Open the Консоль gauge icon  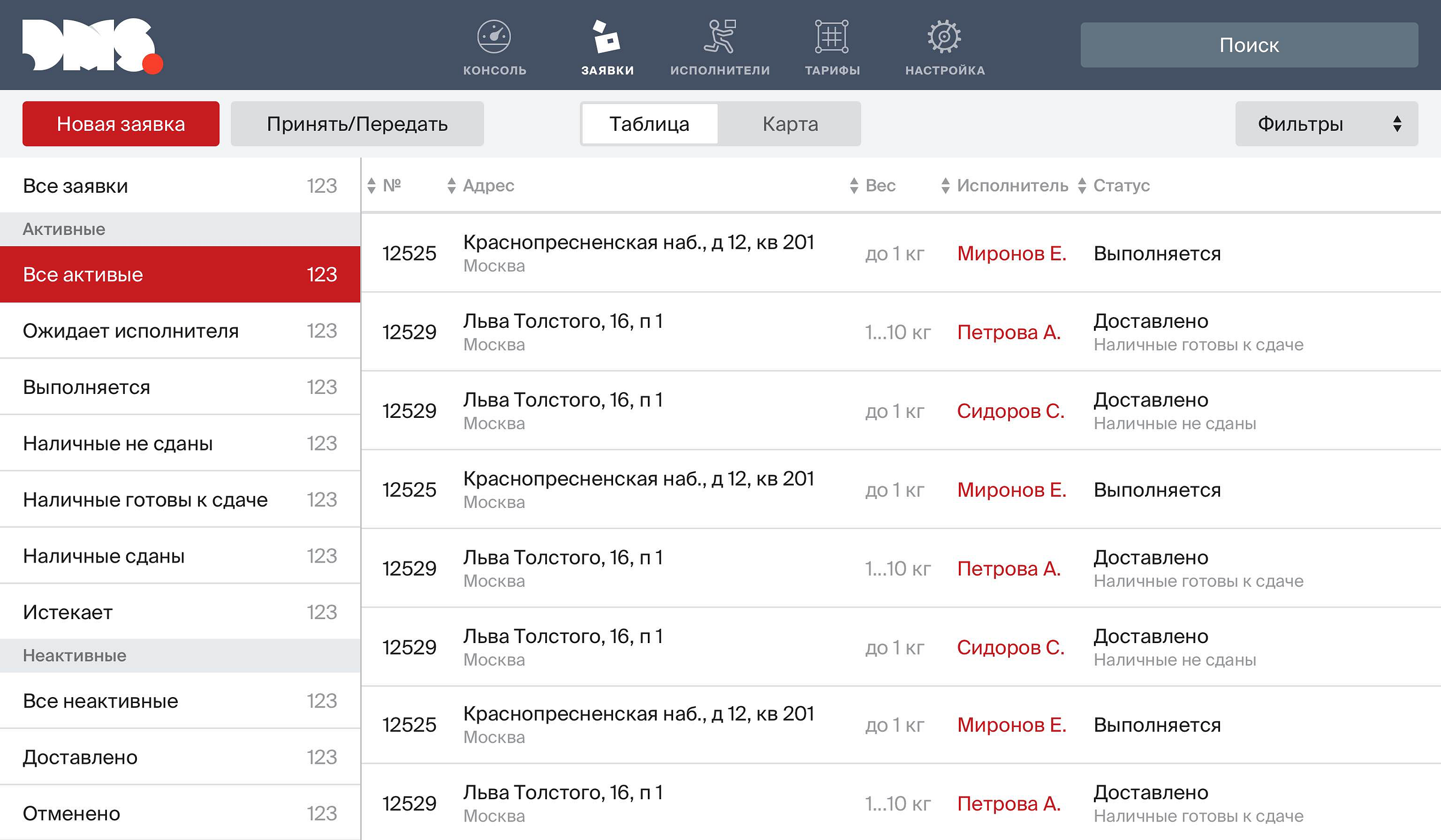(x=494, y=37)
